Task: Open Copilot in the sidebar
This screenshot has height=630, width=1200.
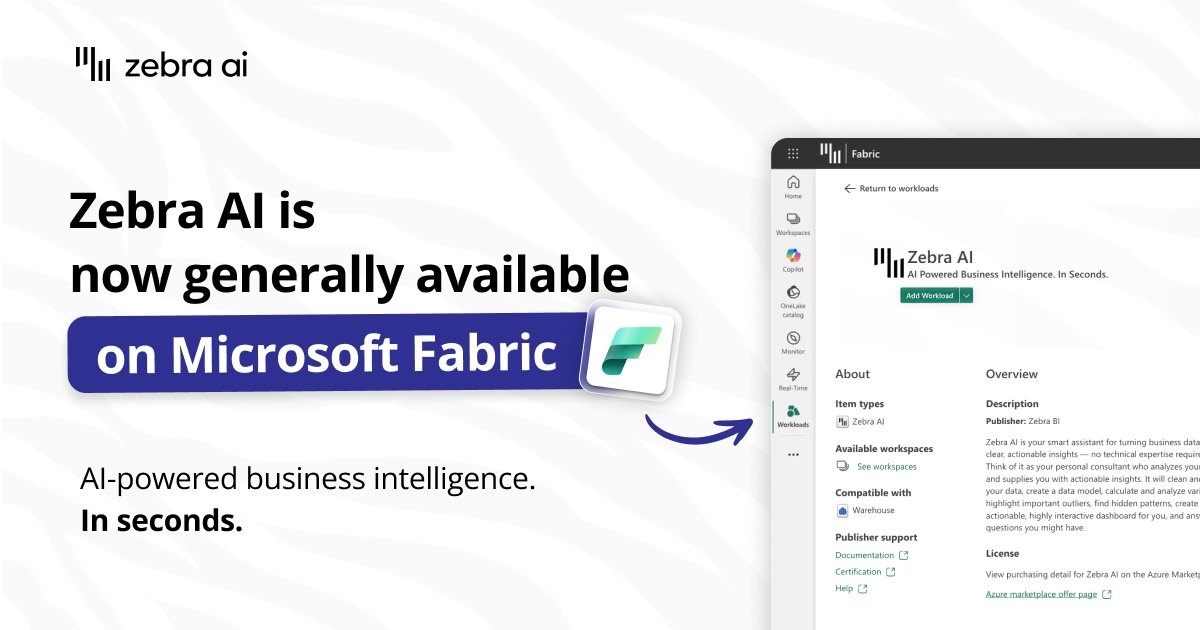Action: [x=793, y=260]
